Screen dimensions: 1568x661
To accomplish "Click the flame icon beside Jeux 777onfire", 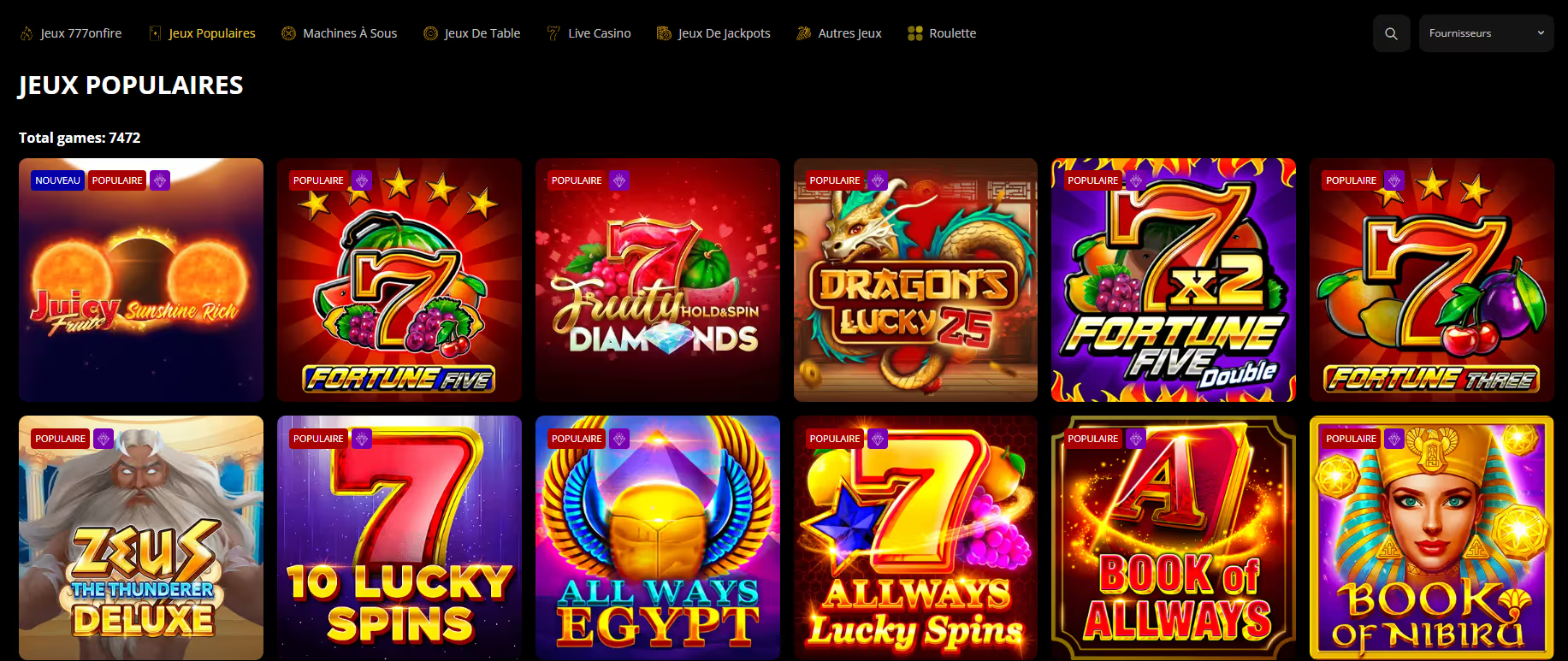I will [27, 33].
